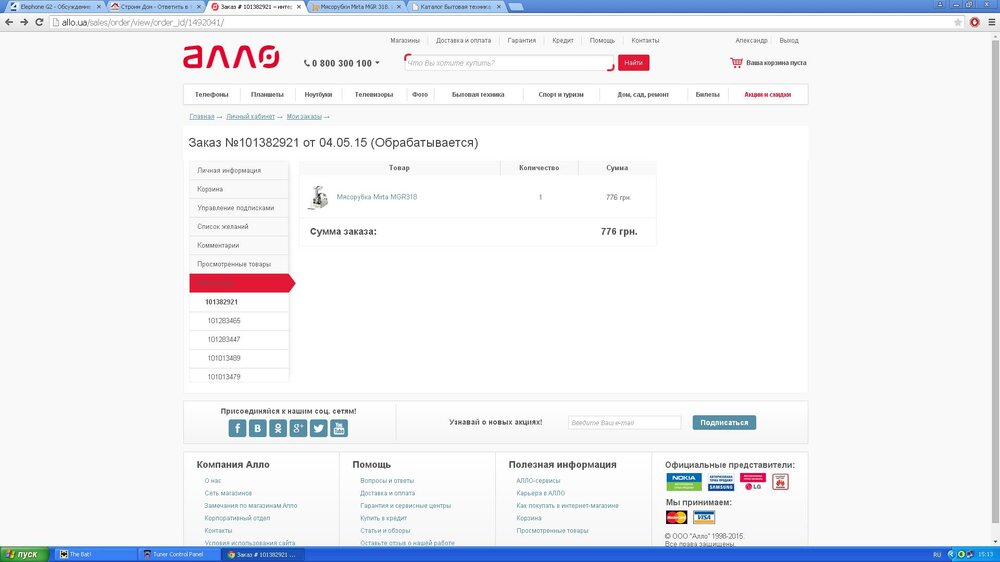The image size is (1000, 562).
Task: Open the Сеть магазинов footer link
Action: tap(228, 493)
